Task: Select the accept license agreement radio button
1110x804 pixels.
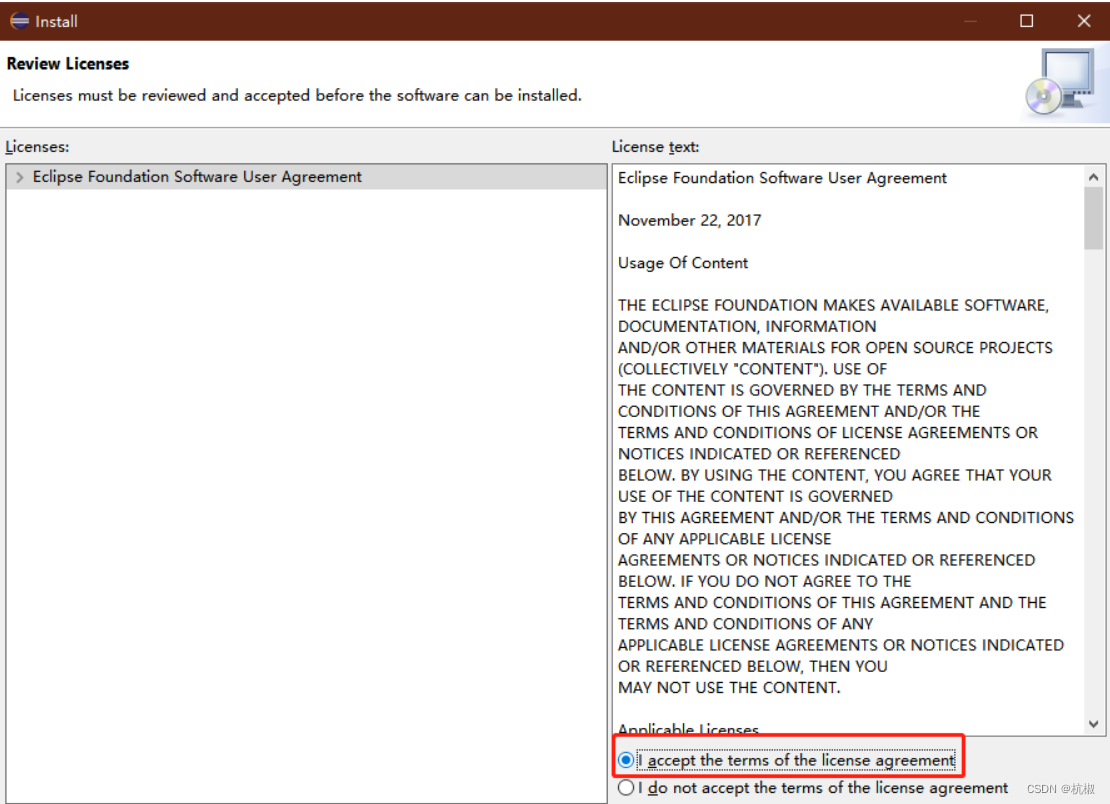Action: 626,760
